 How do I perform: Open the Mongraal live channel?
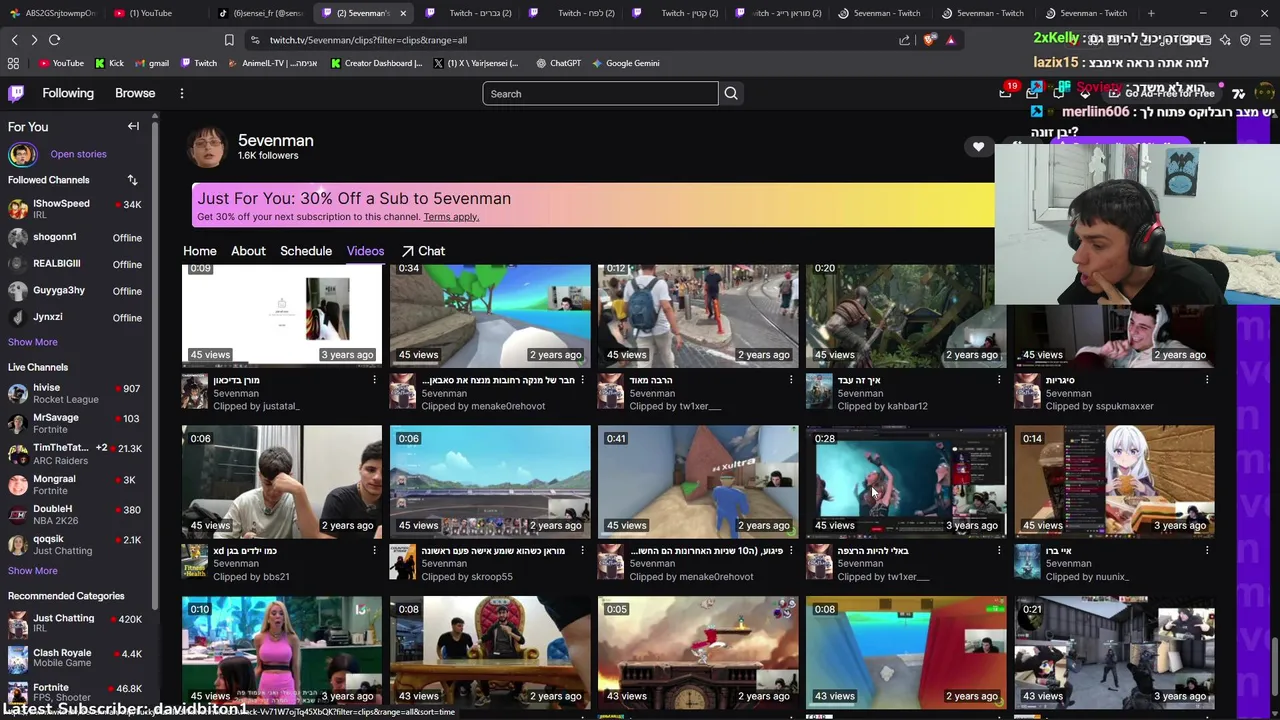coord(75,484)
